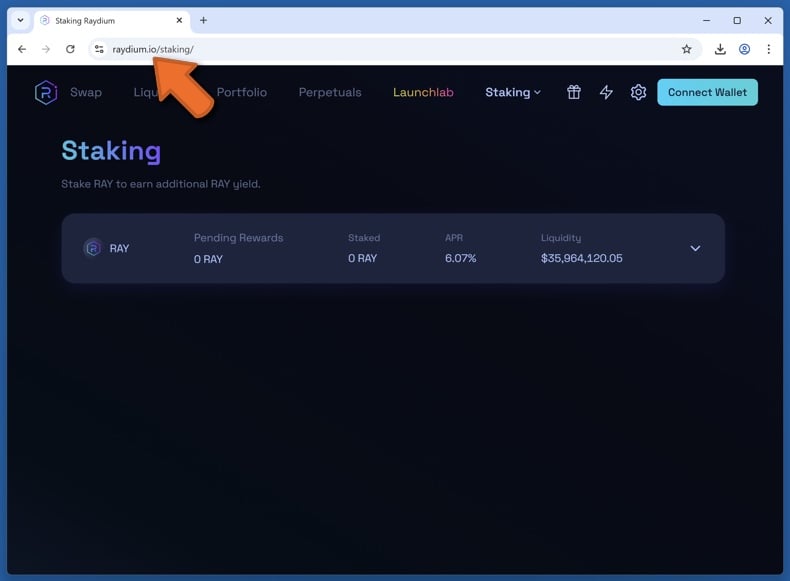This screenshot has width=790, height=581.
Task: Reload the page
Action: (x=70, y=49)
